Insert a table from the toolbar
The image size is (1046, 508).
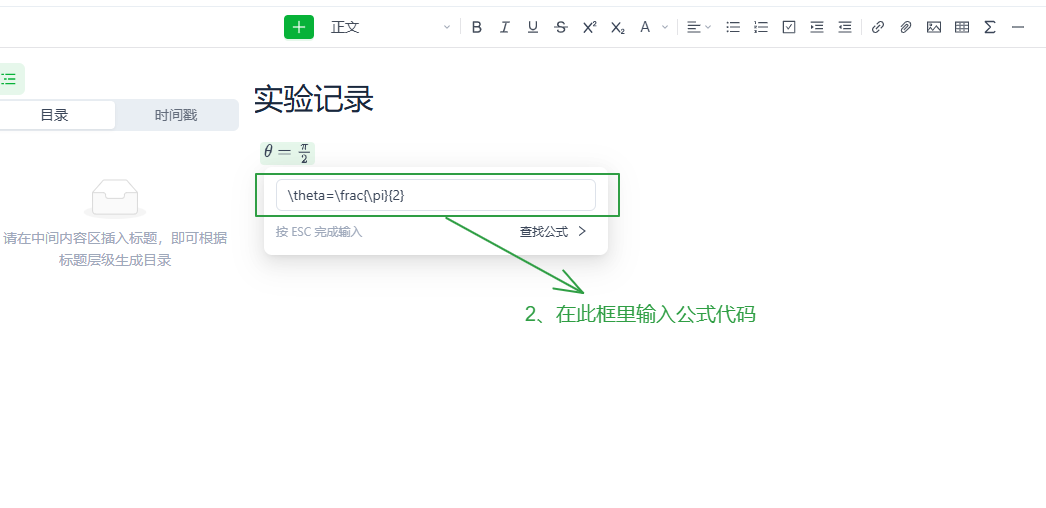[962, 27]
